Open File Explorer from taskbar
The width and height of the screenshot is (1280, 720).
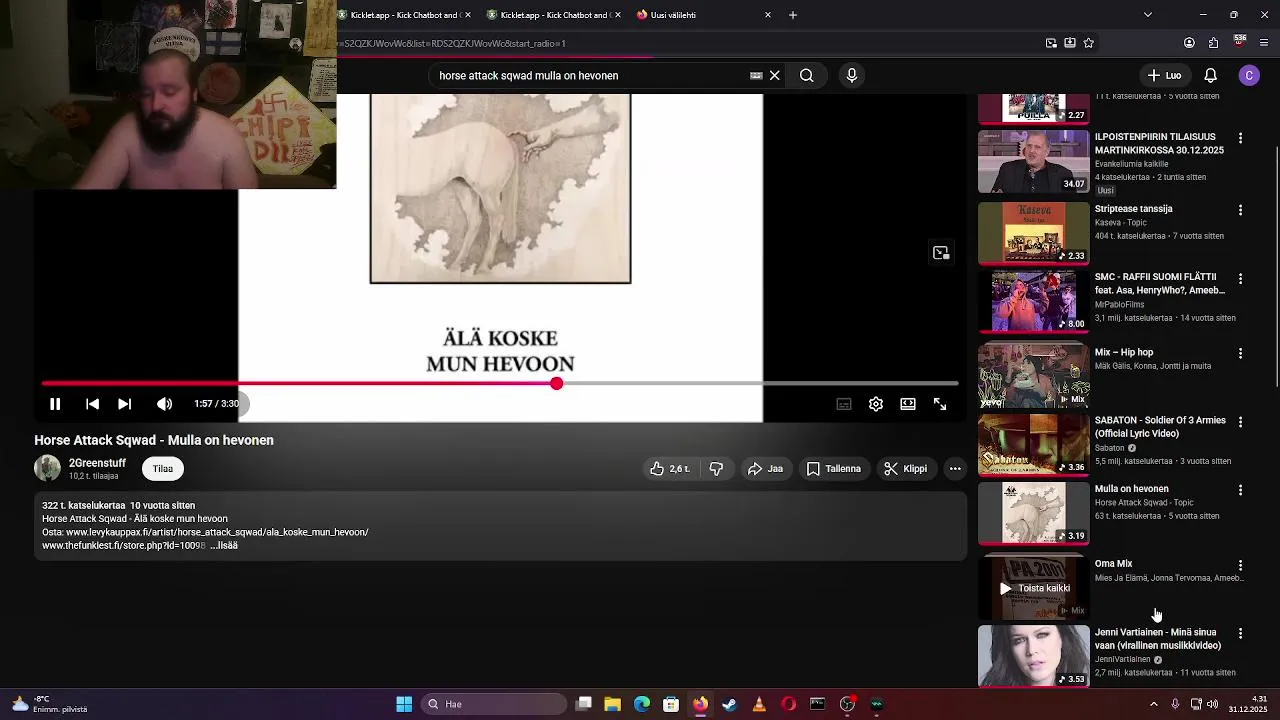coord(612,704)
